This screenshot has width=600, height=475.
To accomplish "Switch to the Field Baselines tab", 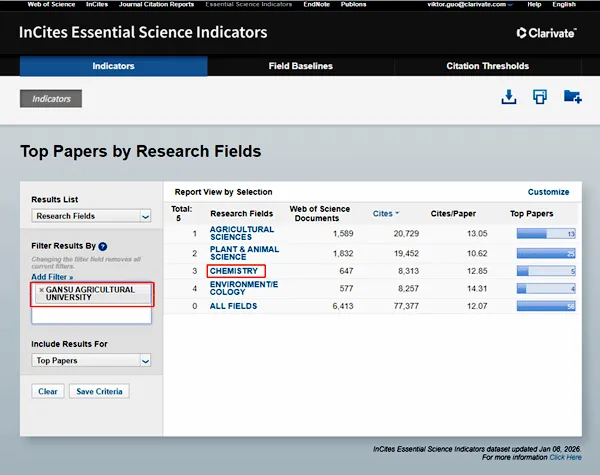I will point(300,66).
